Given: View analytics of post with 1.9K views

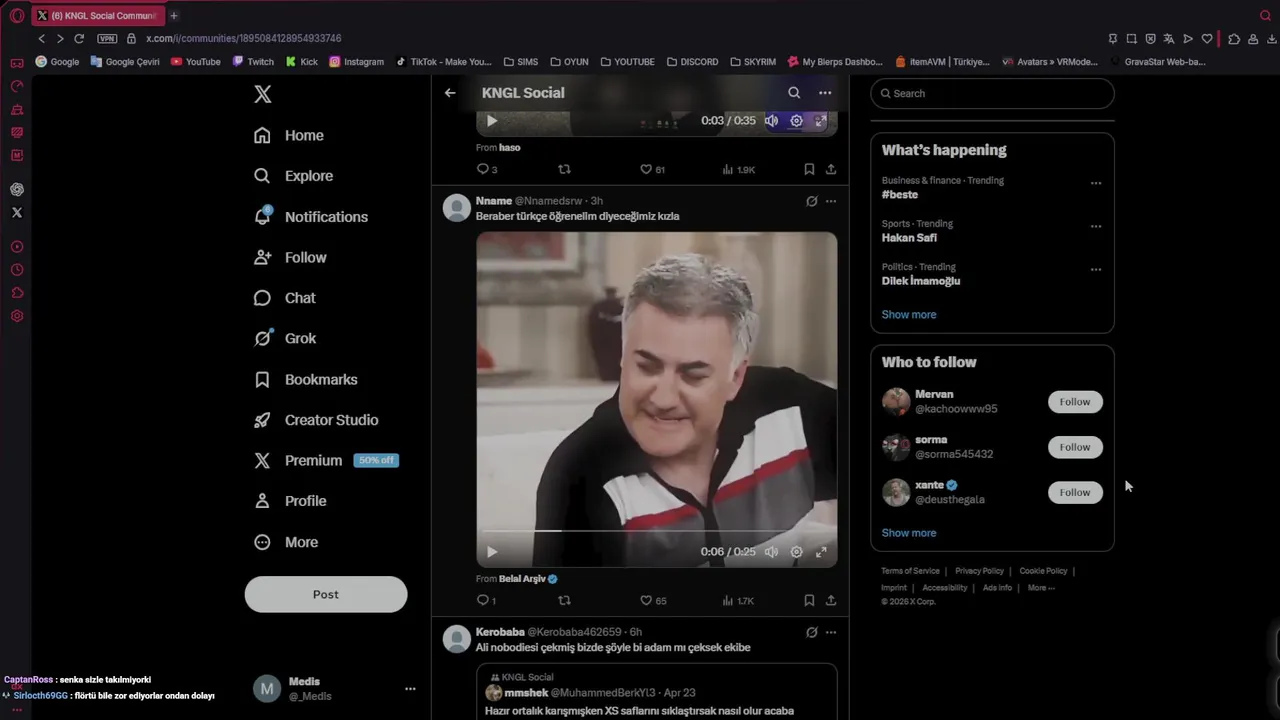Looking at the screenshot, I should coord(739,169).
